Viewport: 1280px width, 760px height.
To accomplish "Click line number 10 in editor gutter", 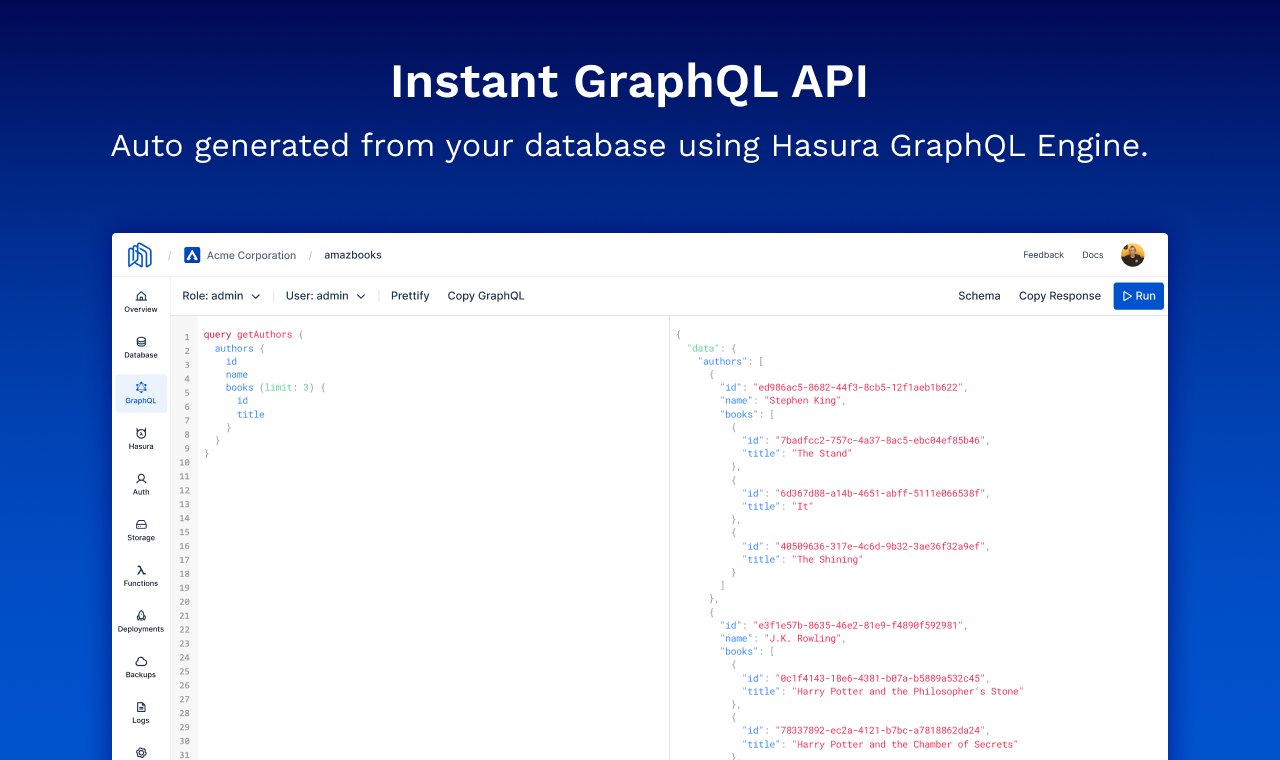I will coord(184,463).
